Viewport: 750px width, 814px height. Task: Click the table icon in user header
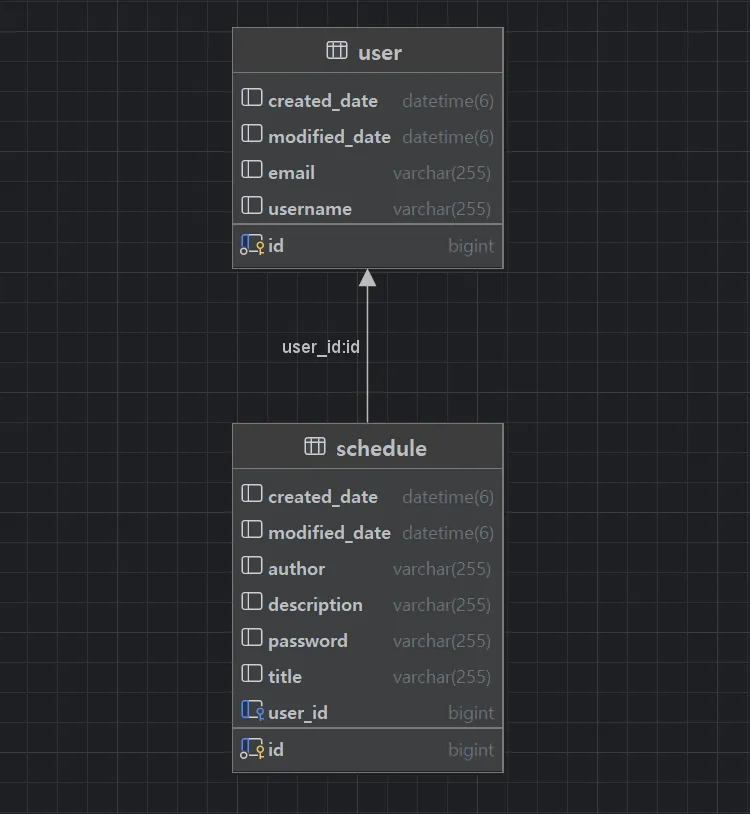click(337, 51)
